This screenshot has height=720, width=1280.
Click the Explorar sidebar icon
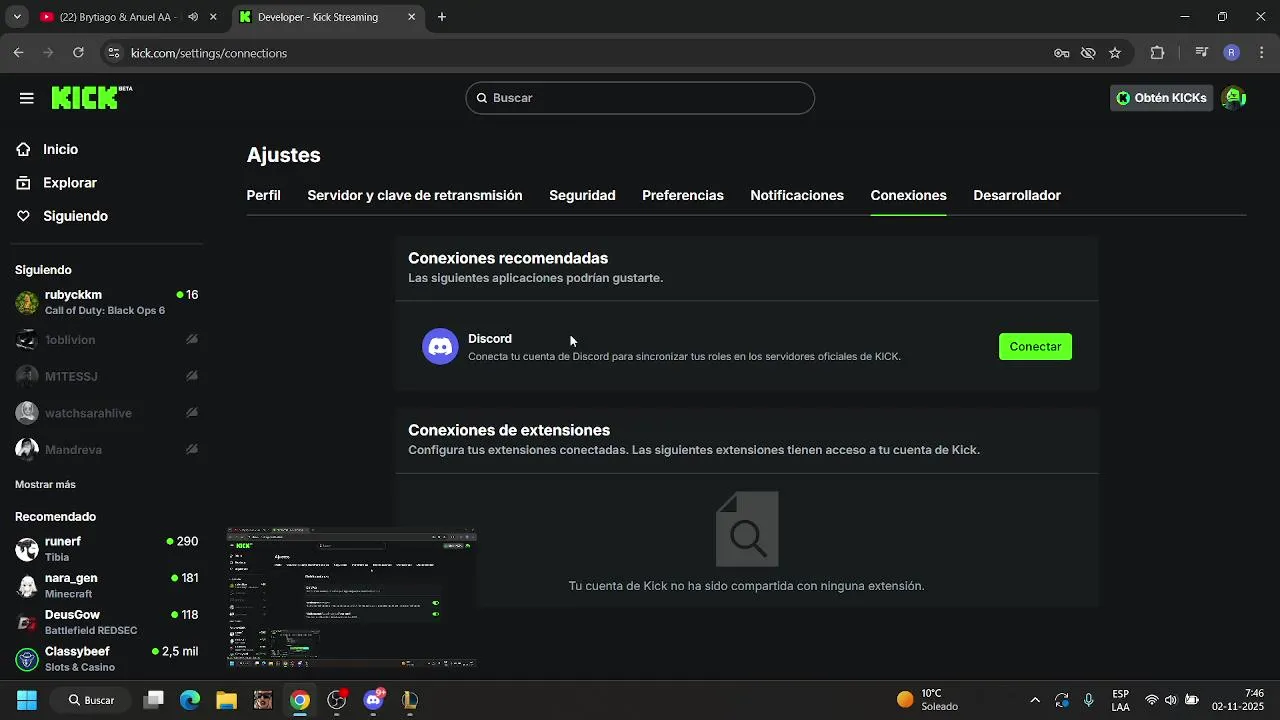[24, 183]
